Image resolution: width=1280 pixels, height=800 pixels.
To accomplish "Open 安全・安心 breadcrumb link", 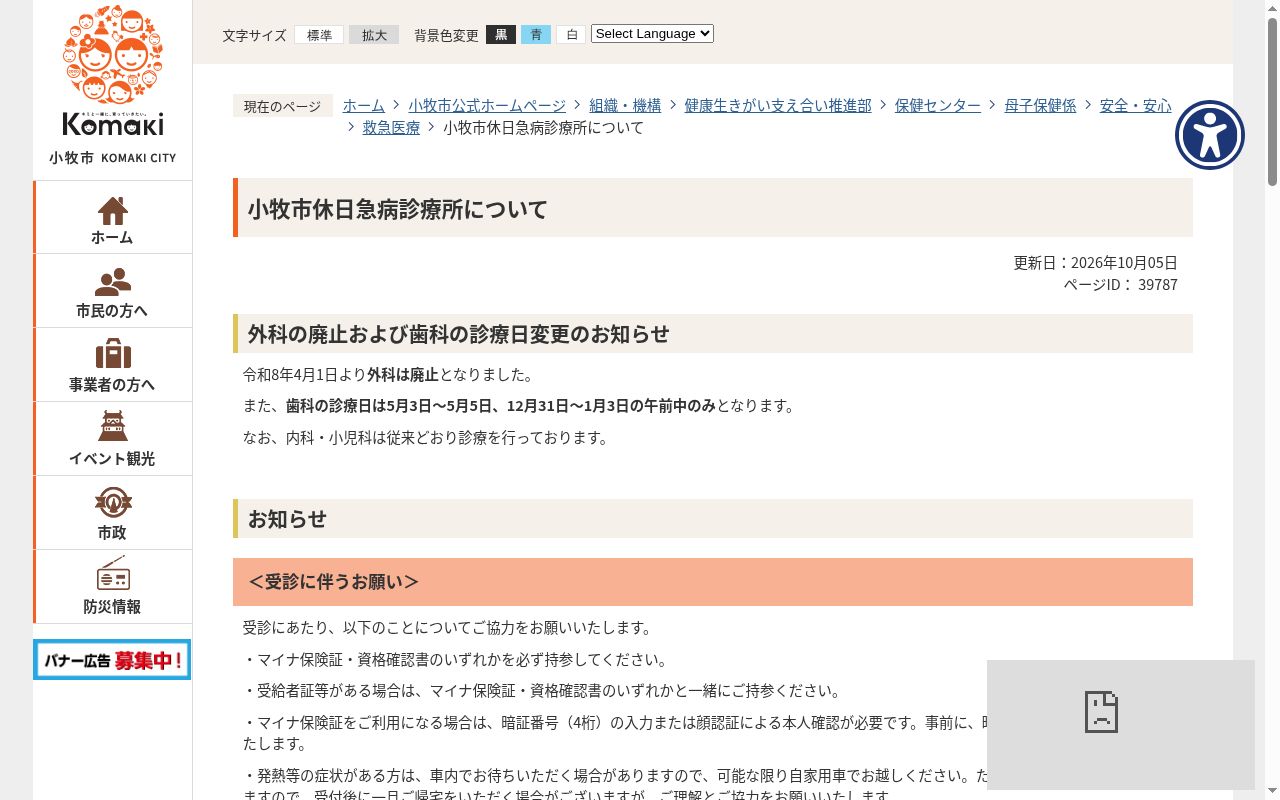I will pos(1136,105).
